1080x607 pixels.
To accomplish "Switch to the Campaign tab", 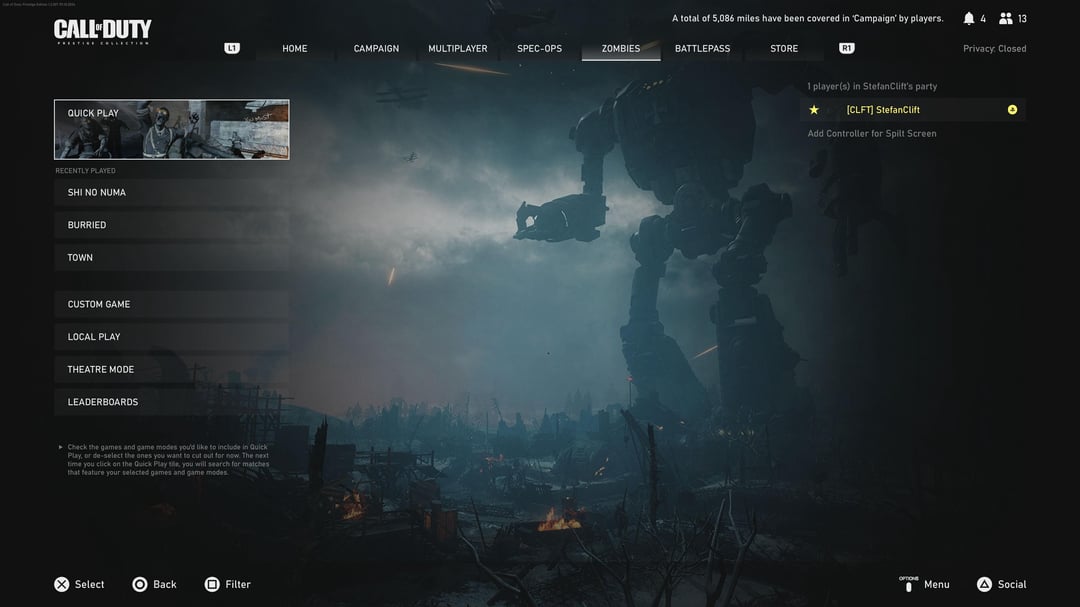I will tap(376, 48).
